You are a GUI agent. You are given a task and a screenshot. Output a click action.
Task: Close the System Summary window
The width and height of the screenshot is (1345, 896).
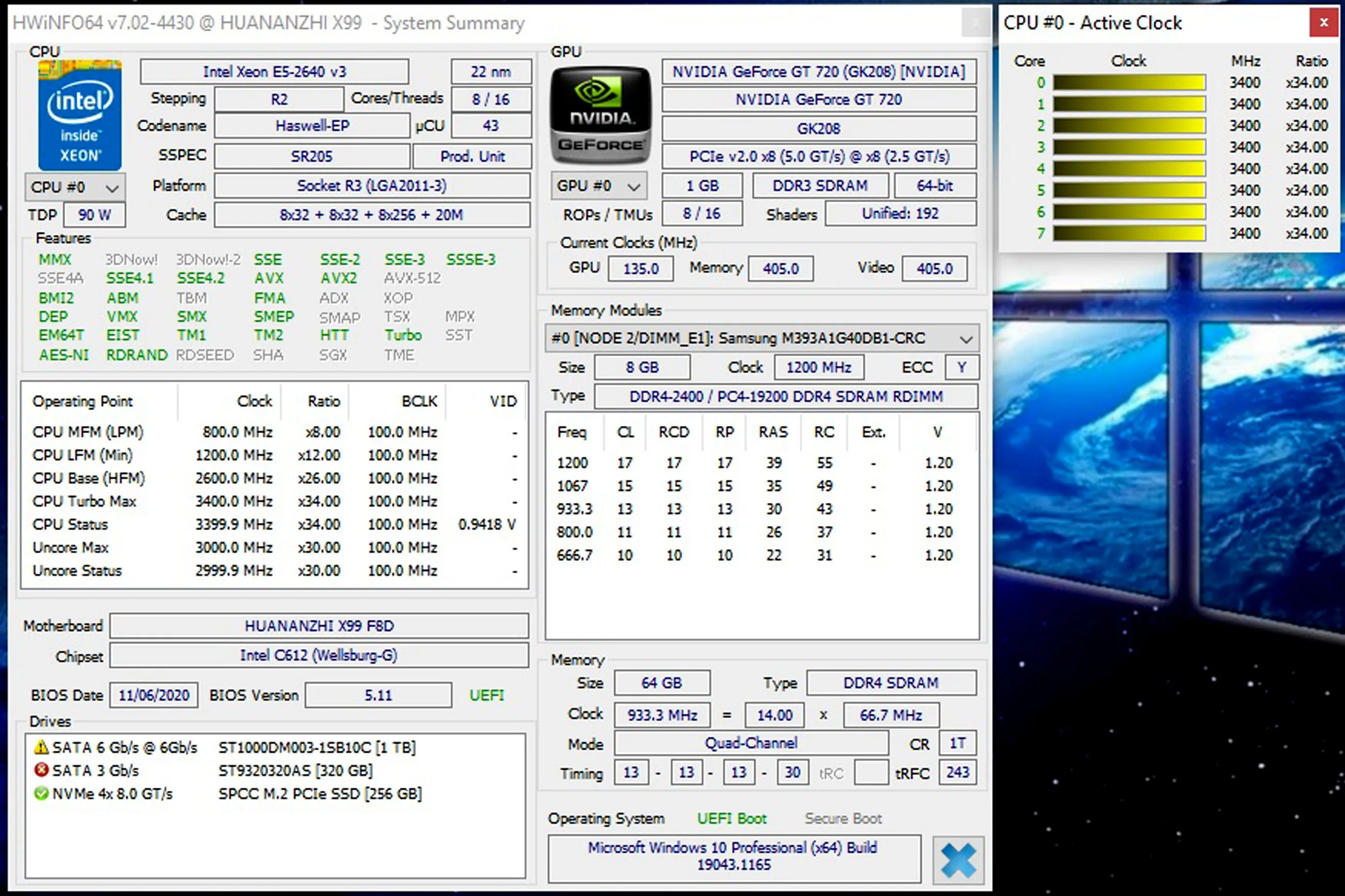click(x=976, y=23)
